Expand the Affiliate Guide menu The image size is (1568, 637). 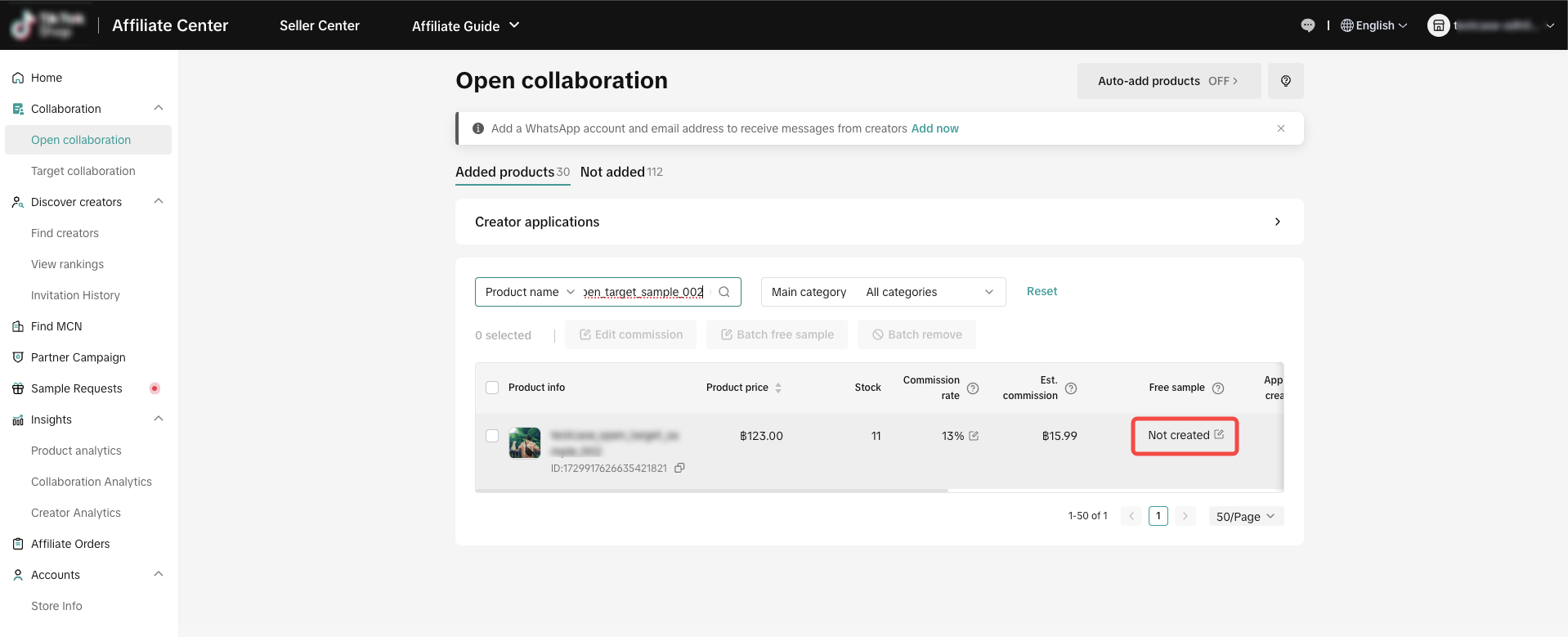(x=465, y=25)
